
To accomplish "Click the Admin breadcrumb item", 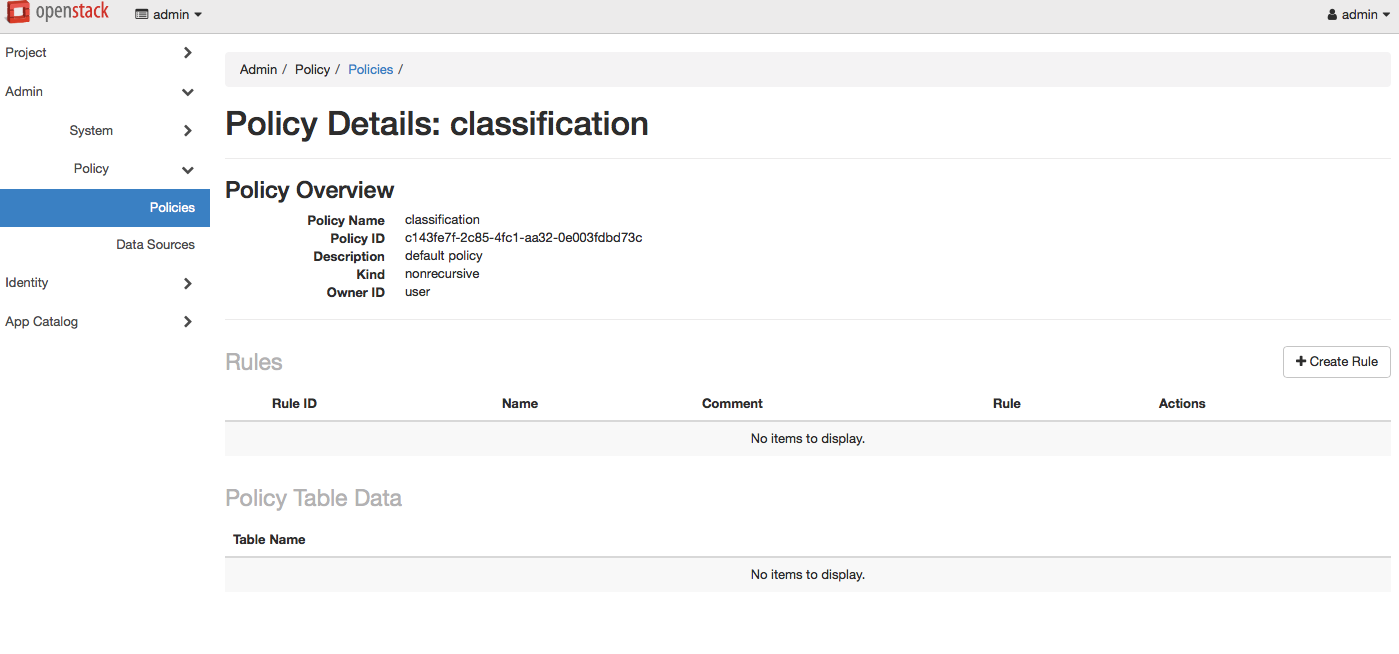I will coord(258,70).
